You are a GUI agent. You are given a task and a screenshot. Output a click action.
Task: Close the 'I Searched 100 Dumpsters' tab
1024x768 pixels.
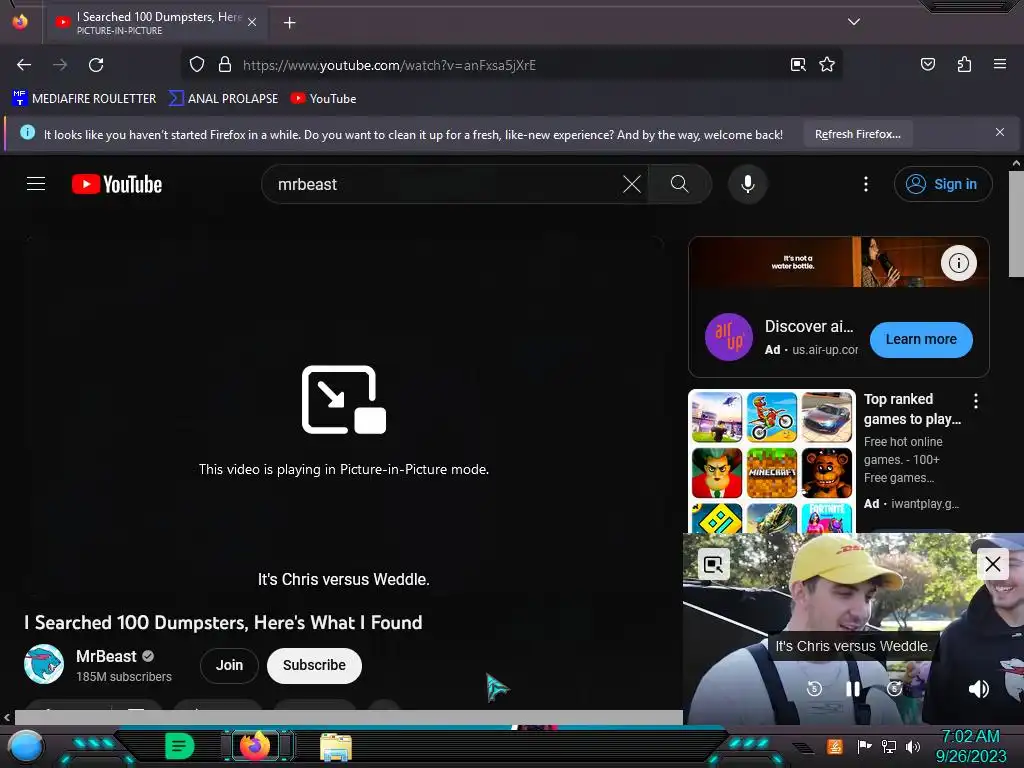(x=252, y=22)
